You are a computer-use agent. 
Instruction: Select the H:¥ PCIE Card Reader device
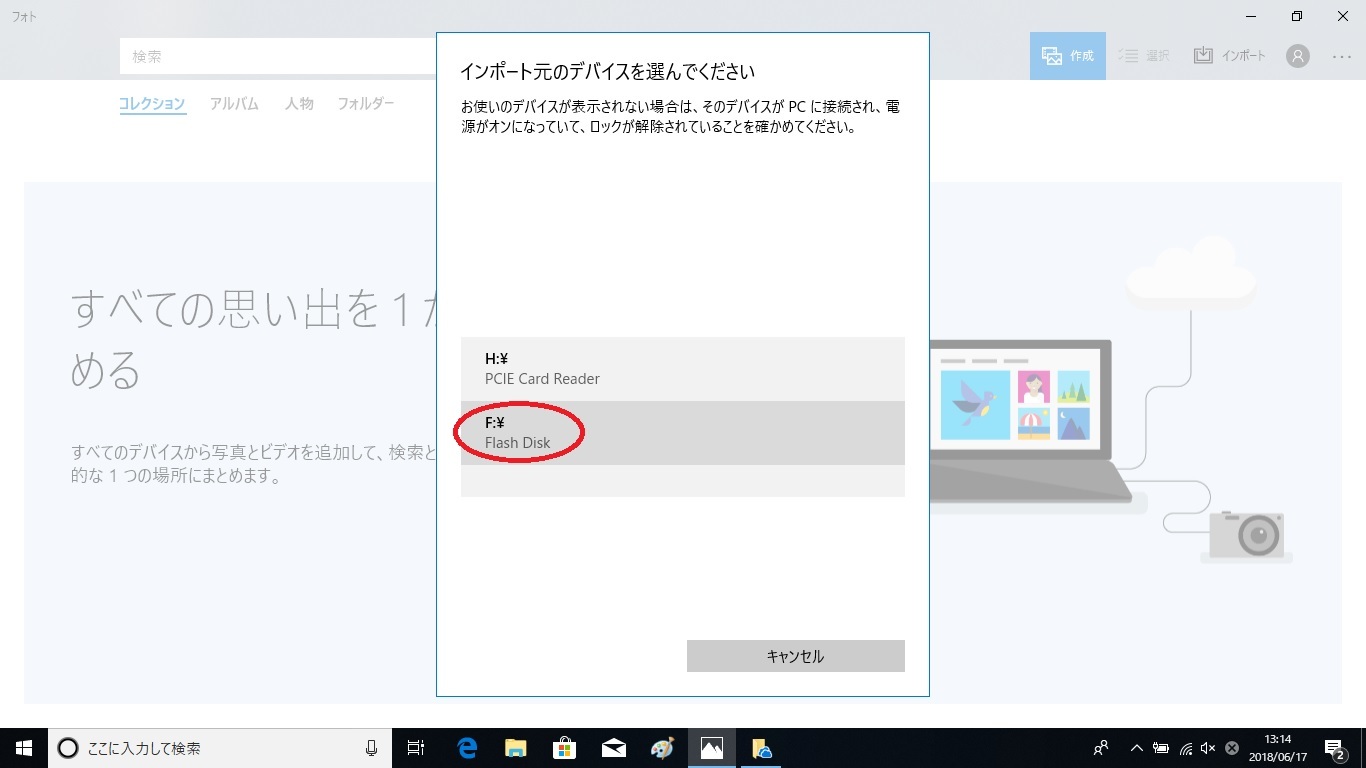[x=683, y=369]
